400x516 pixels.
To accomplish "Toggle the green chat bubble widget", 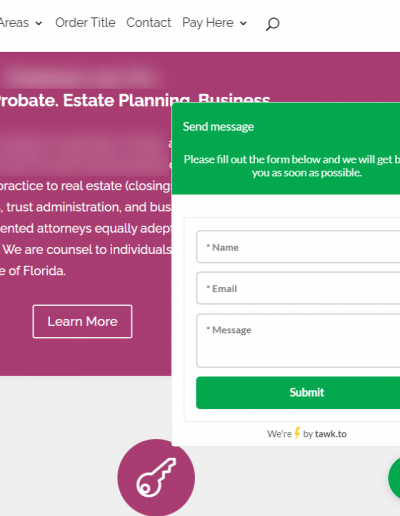I will 394,478.
